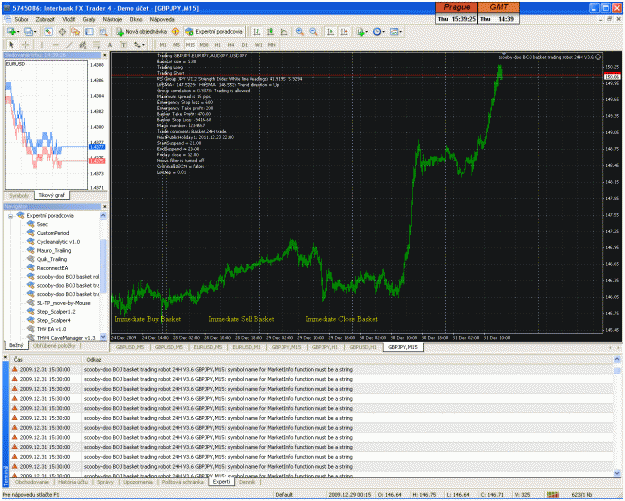Toggle the Market Watch panel icon

click(48, 31)
